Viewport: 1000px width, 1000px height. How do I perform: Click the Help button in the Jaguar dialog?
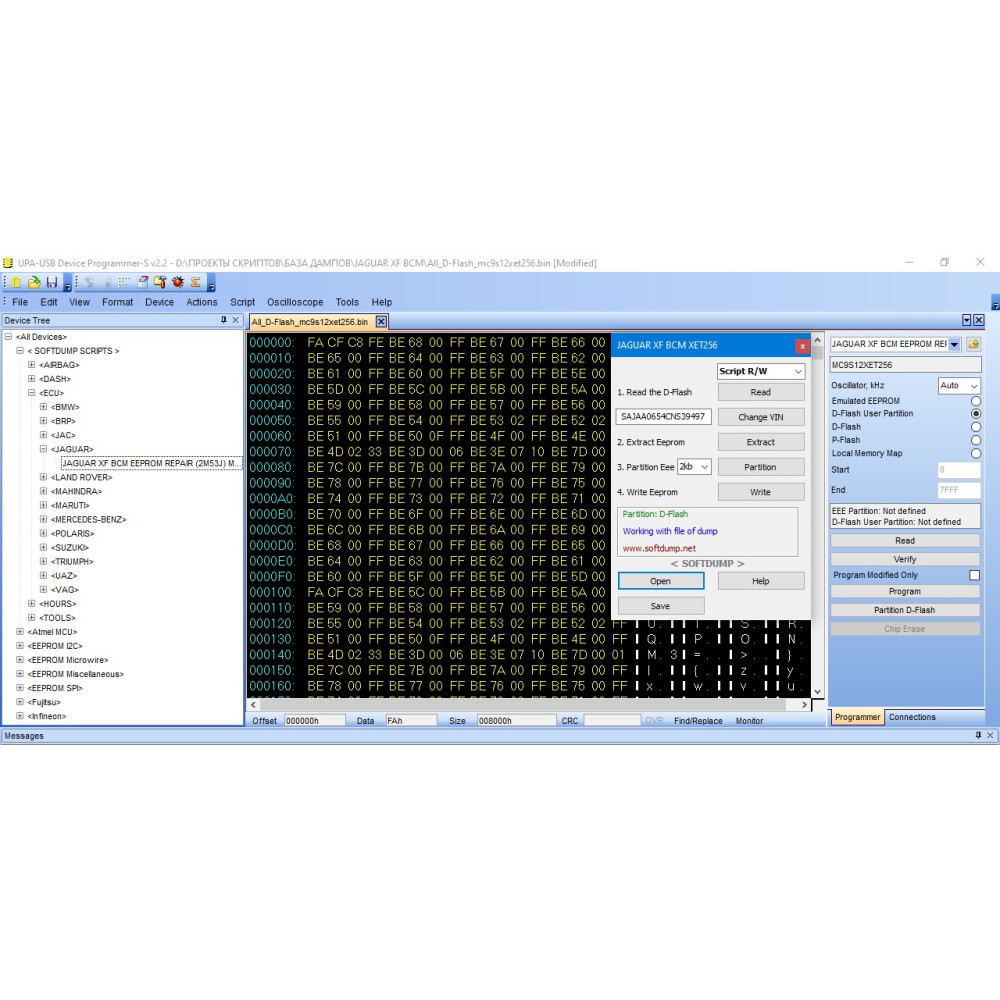761,581
